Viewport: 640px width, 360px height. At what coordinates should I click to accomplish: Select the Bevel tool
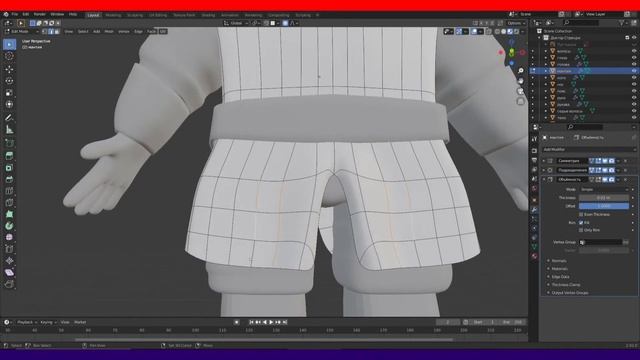click(x=9, y=179)
